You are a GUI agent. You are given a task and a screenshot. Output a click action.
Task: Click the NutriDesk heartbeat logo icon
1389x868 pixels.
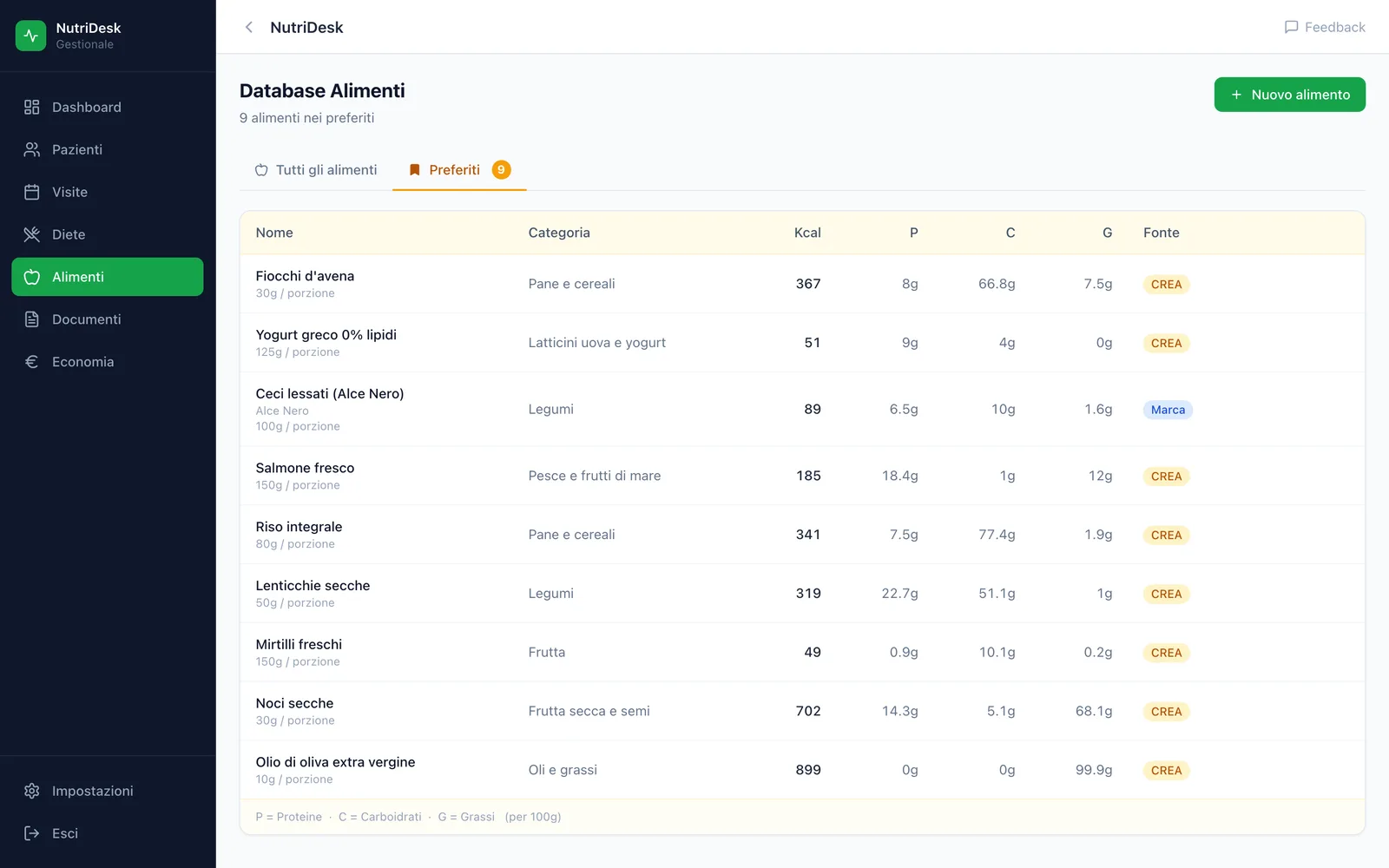point(31,36)
